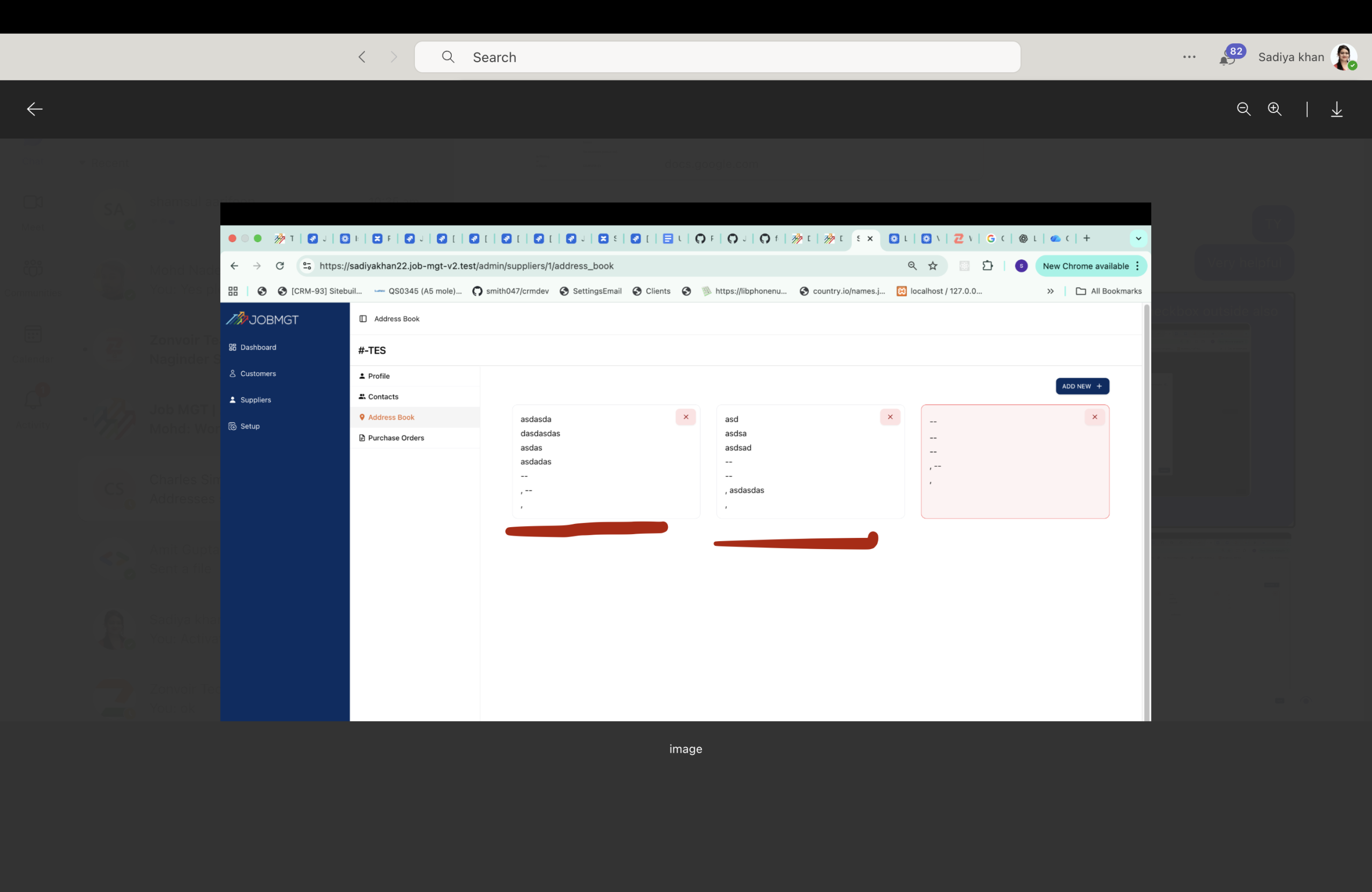Click New Chrome available button

point(1085,266)
